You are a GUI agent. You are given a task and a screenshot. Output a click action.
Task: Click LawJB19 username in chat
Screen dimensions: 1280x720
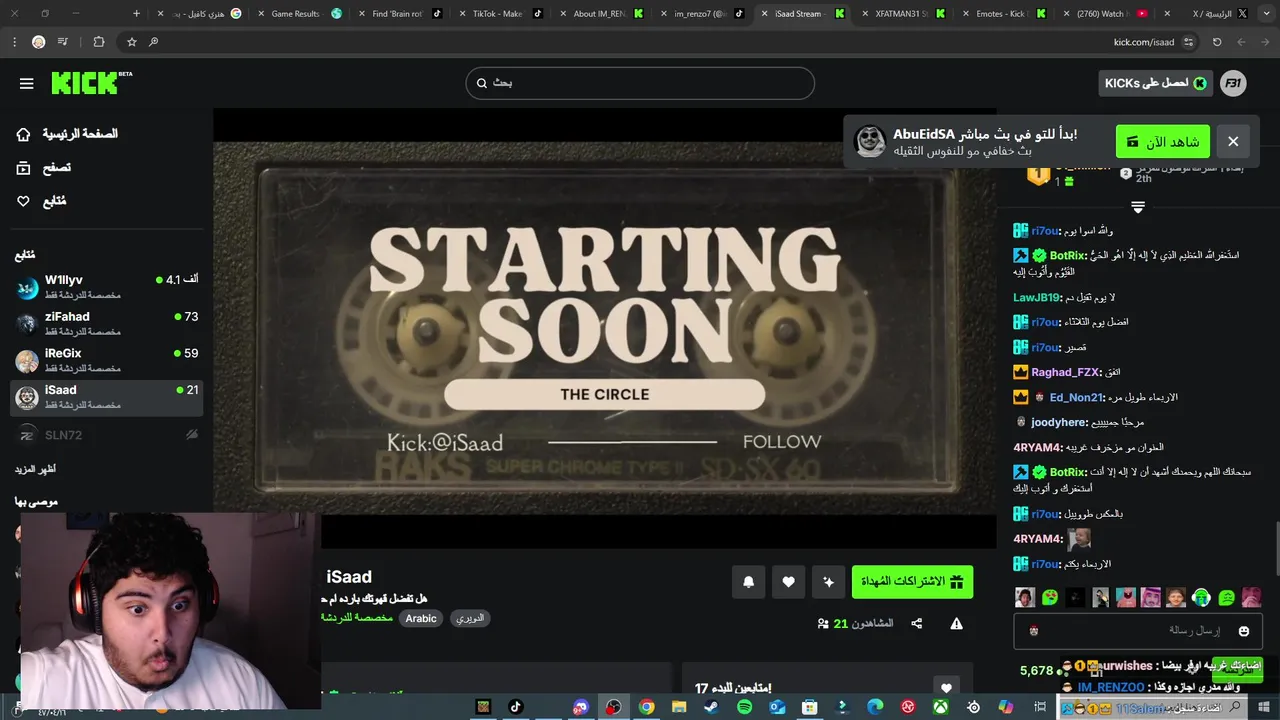(1037, 297)
